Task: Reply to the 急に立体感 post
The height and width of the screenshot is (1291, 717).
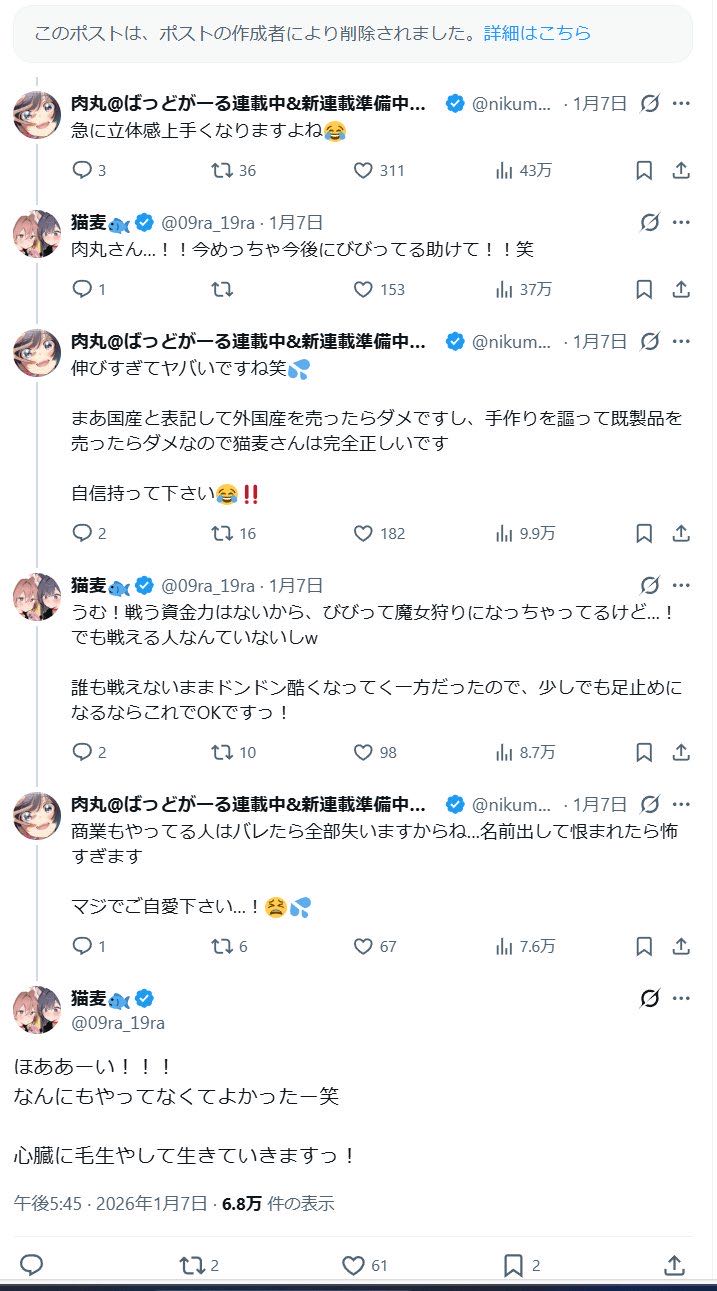Action: point(82,170)
